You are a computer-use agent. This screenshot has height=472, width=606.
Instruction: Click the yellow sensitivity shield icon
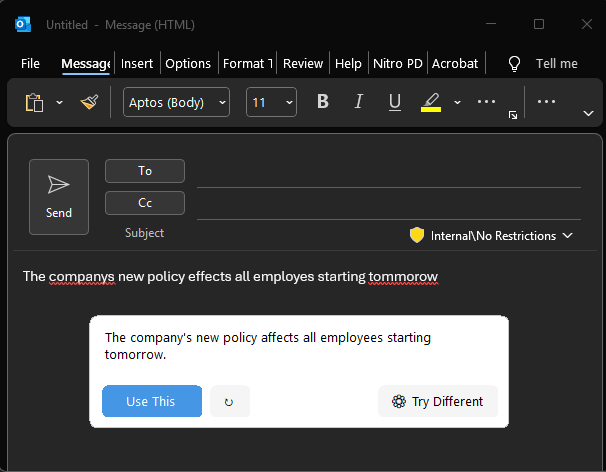point(417,235)
